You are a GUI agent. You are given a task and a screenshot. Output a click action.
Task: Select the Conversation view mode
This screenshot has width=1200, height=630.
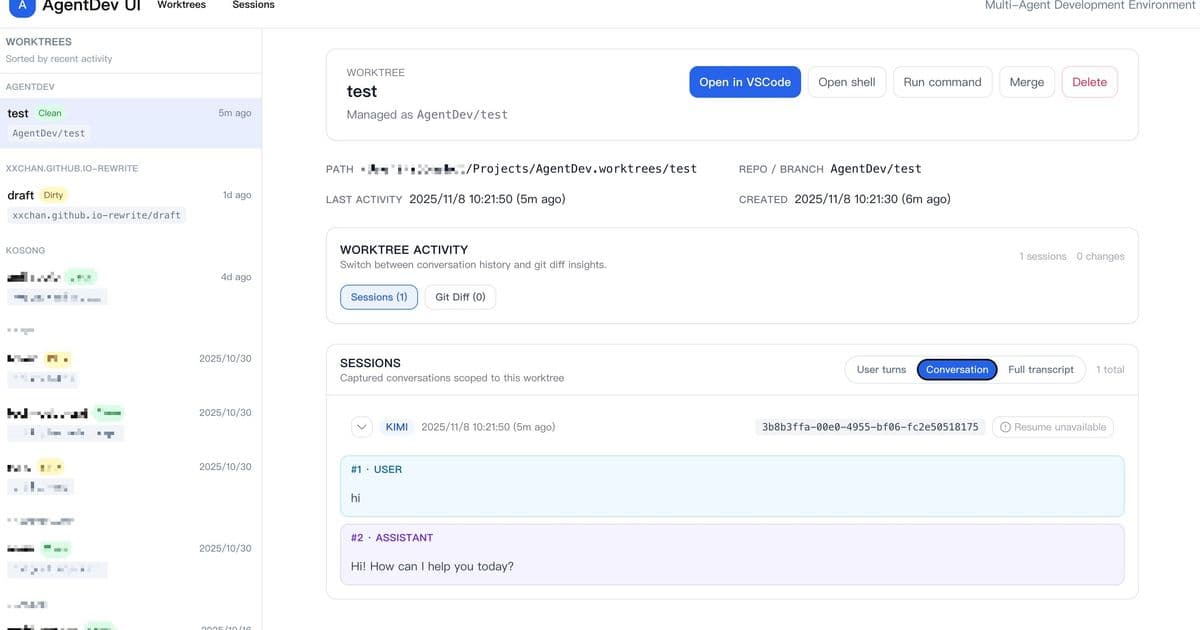tap(957, 369)
